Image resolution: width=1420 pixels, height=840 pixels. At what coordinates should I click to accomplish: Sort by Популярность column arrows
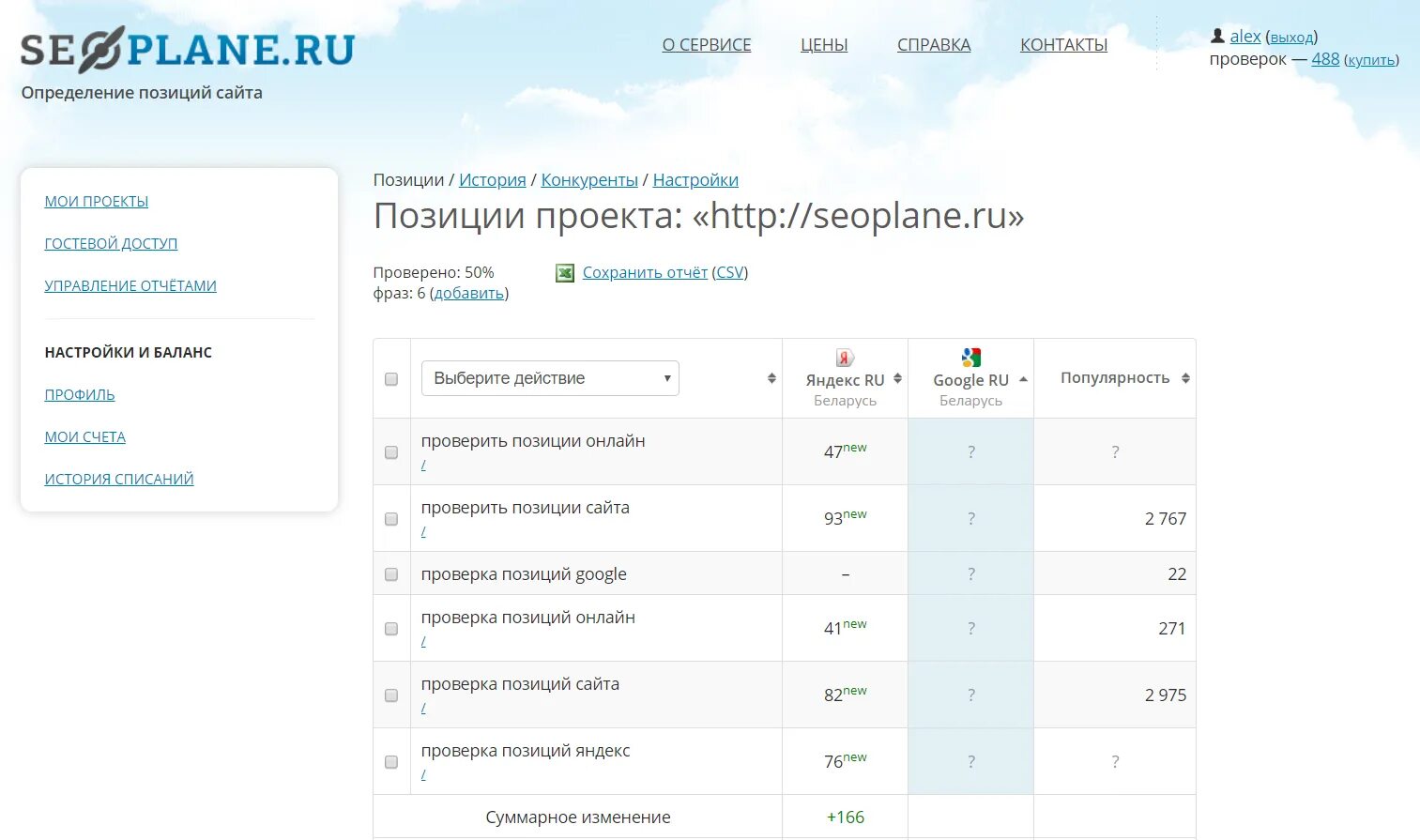(1185, 378)
